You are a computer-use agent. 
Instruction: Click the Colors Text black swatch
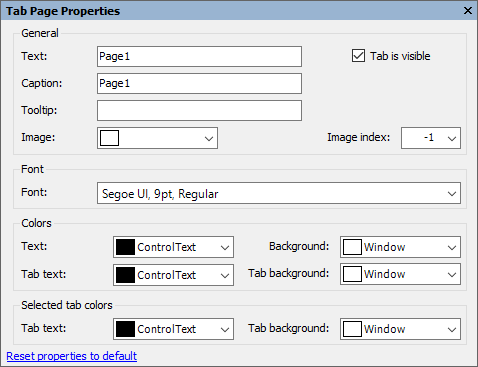pyautogui.click(x=125, y=247)
